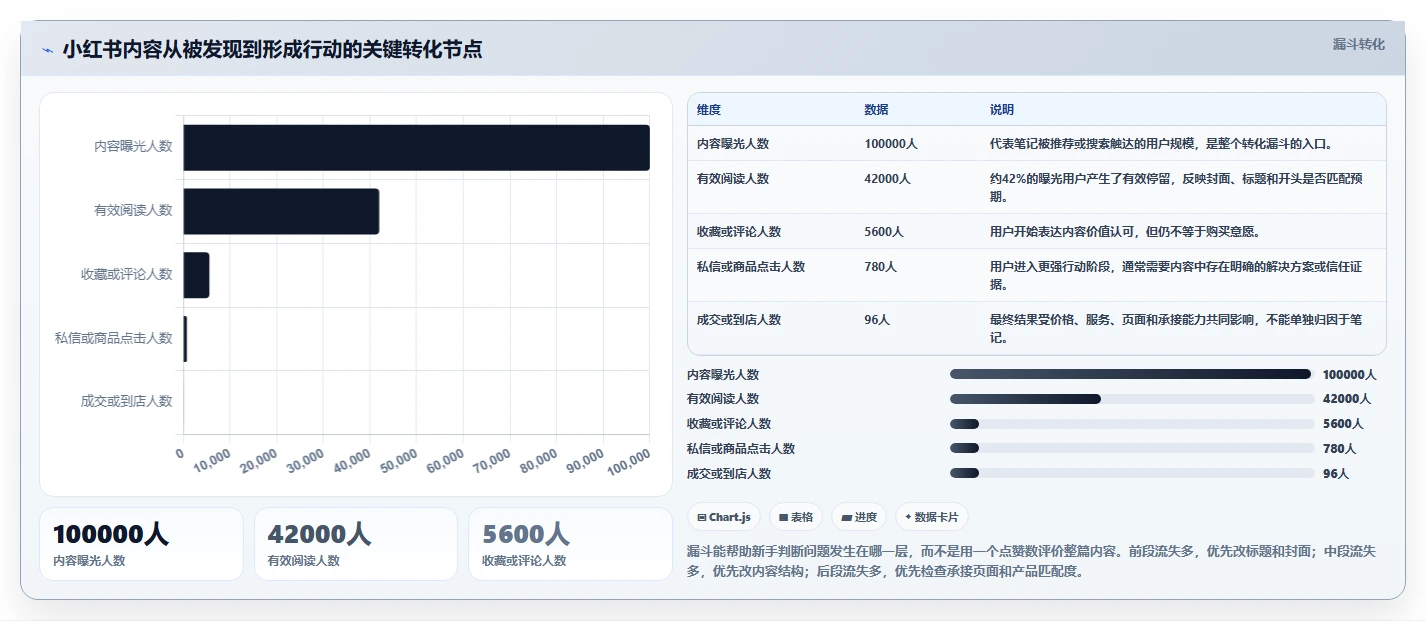Click the 96人 cell in the table

coord(877,320)
